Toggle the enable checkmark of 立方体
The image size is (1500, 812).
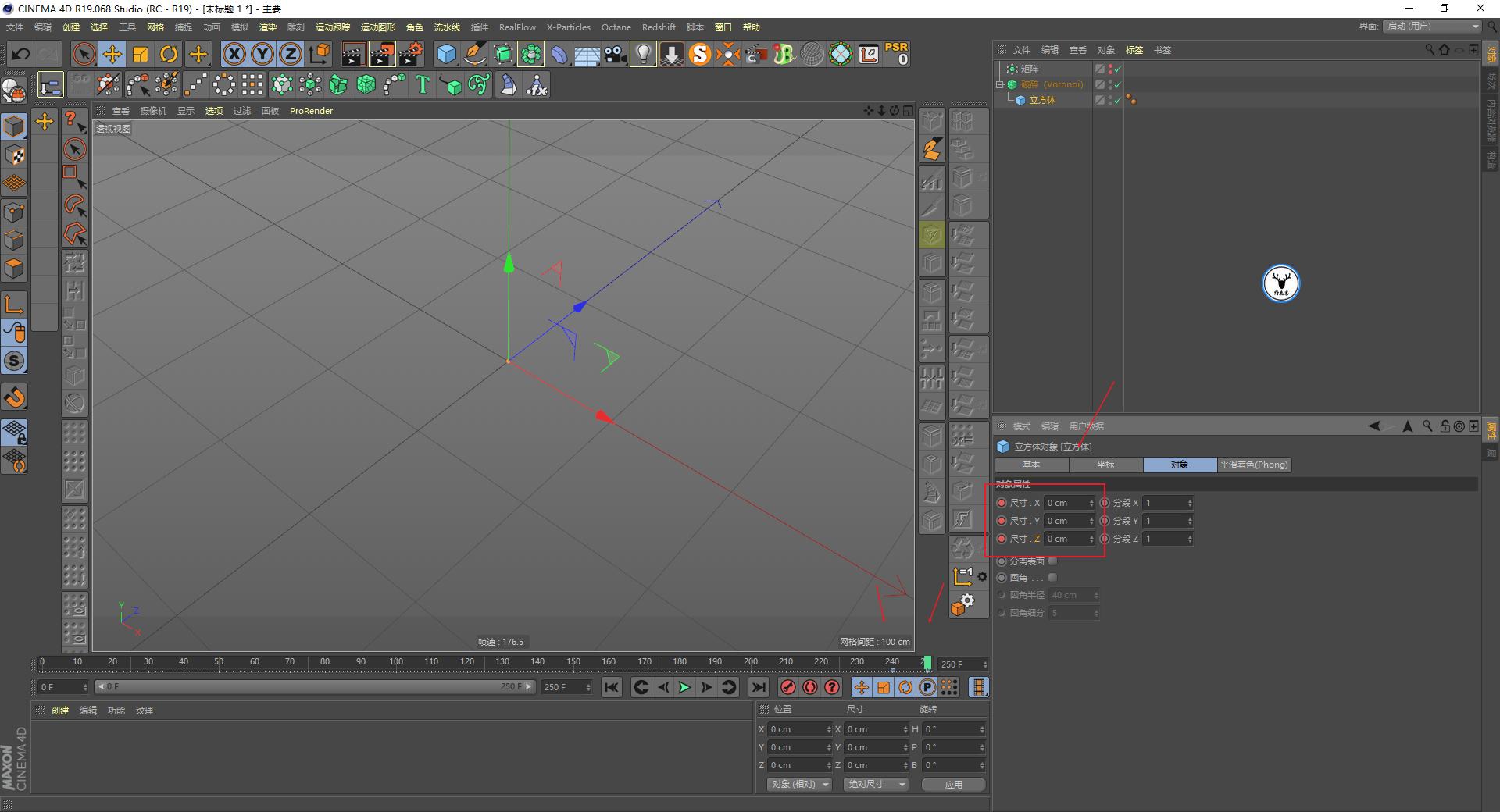[1117, 101]
